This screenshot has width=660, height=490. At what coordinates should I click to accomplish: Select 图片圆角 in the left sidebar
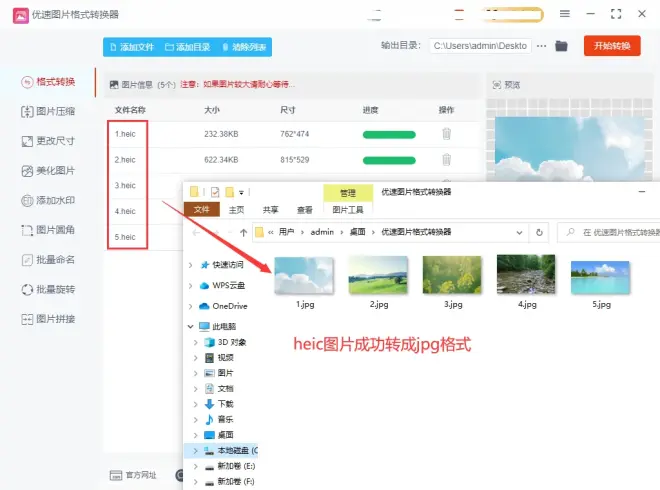(48, 230)
